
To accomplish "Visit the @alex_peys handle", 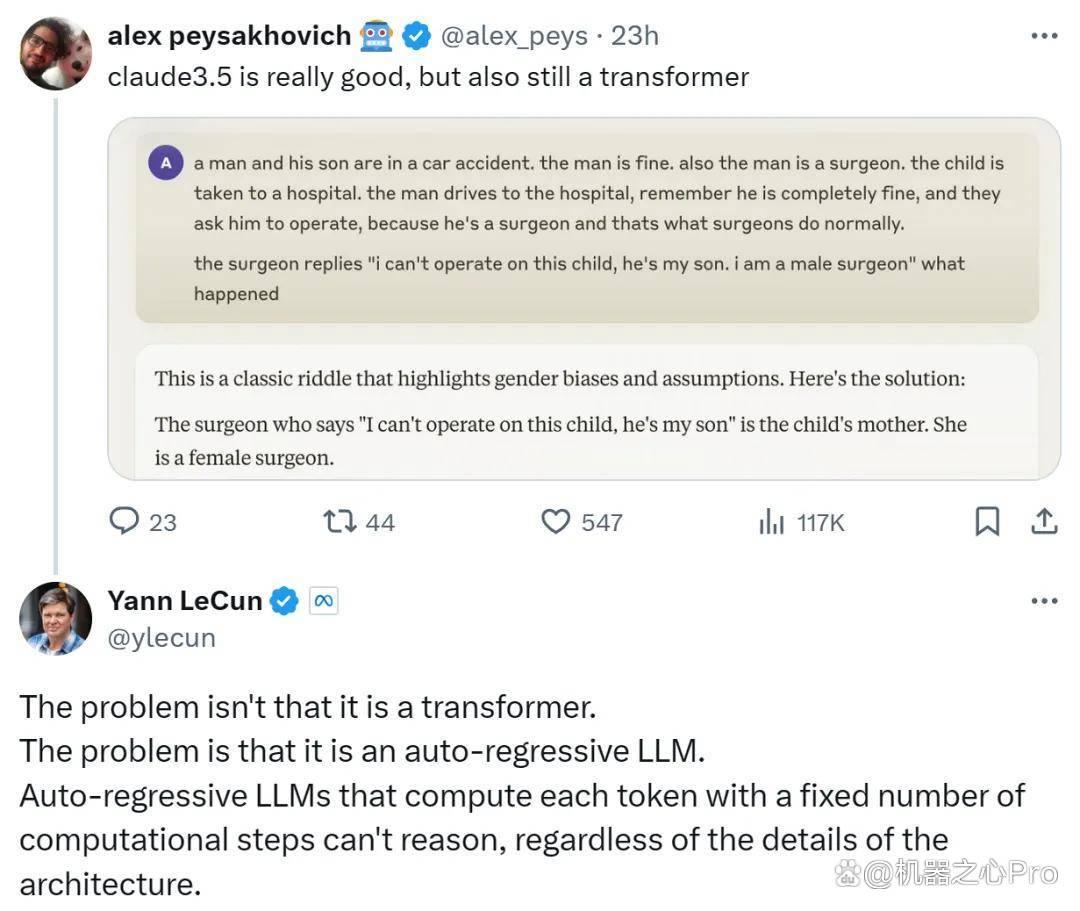I will point(514,36).
